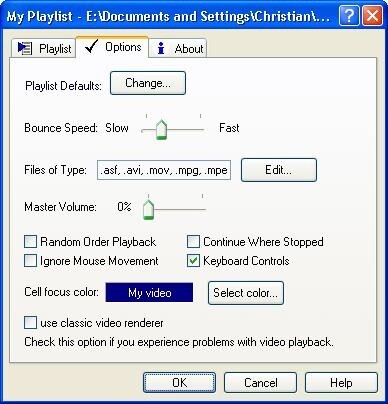Check Ignore Mouse Movement

(x=30, y=261)
